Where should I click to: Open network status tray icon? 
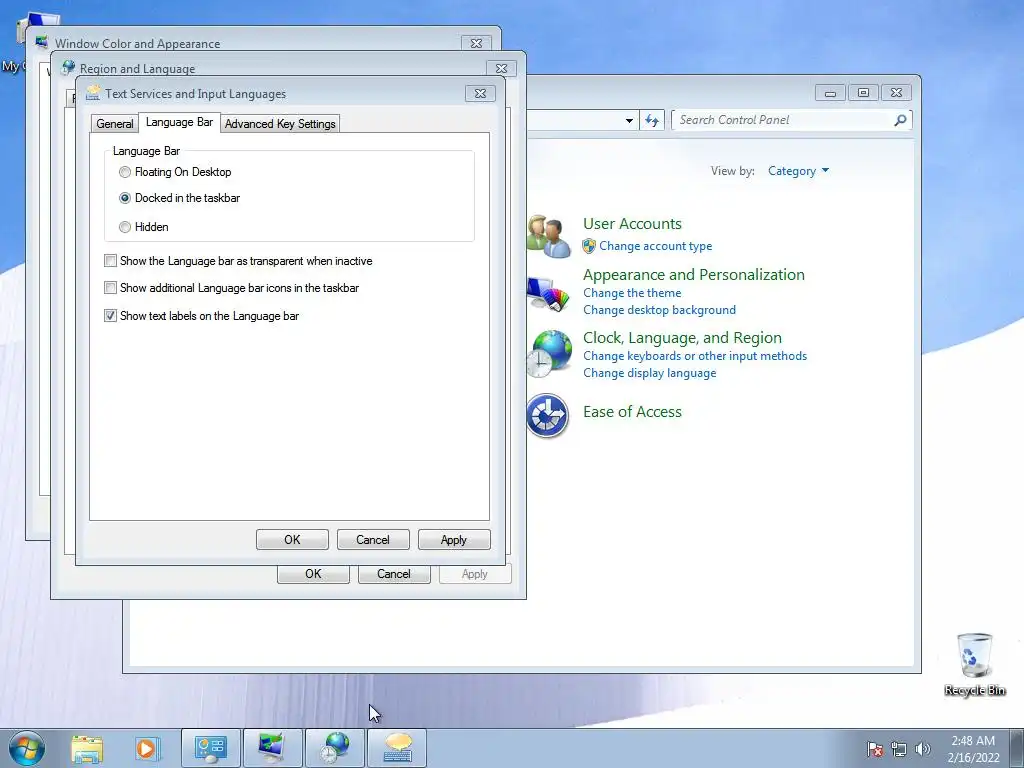(x=899, y=749)
